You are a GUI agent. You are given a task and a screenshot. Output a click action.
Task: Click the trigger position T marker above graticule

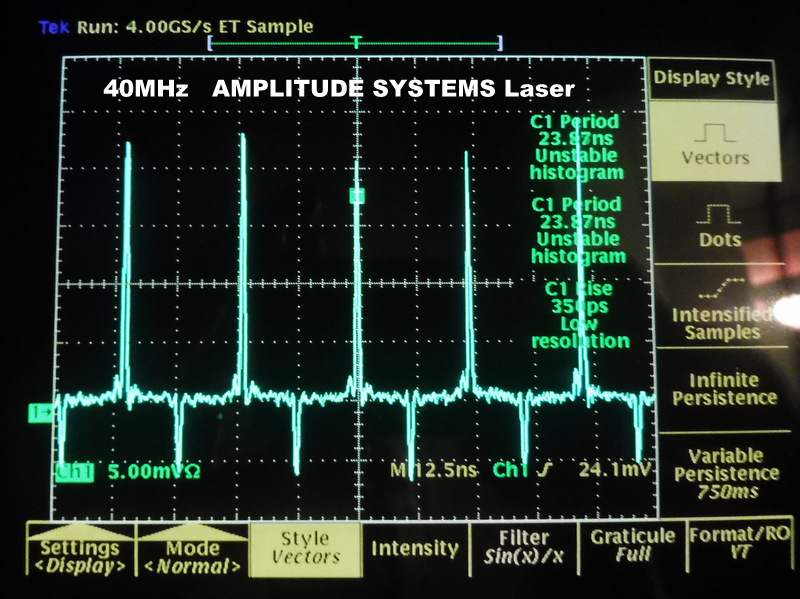pyautogui.click(x=356, y=41)
